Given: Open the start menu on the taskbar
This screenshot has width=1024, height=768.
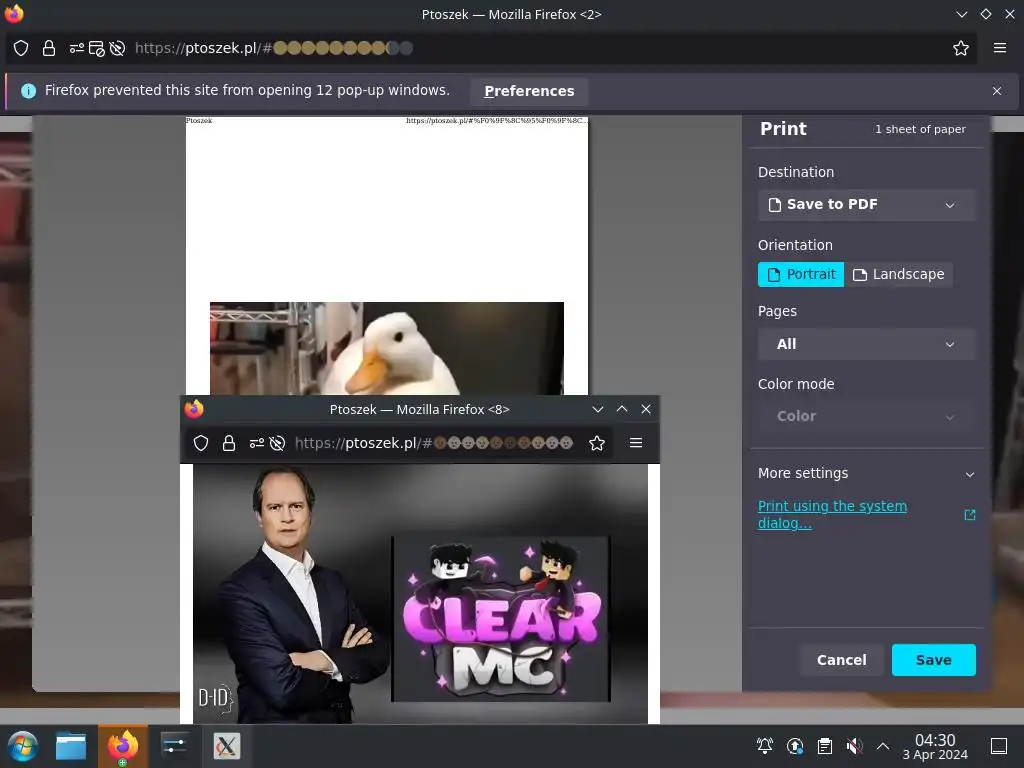Looking at the screenshot, I should pos(22,746).
